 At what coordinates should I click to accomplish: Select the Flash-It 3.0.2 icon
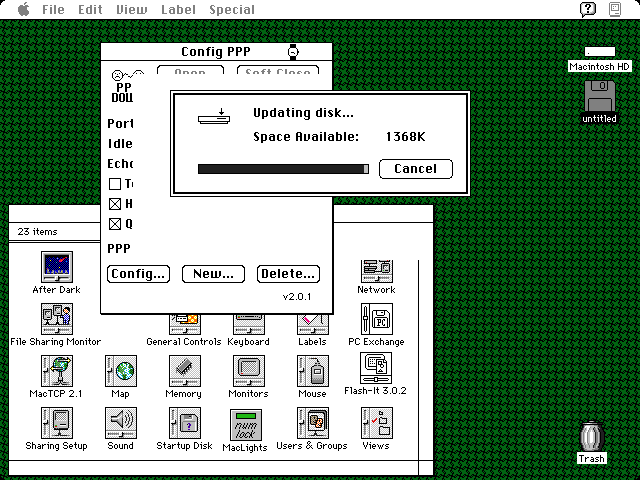[x=376, y=369]
